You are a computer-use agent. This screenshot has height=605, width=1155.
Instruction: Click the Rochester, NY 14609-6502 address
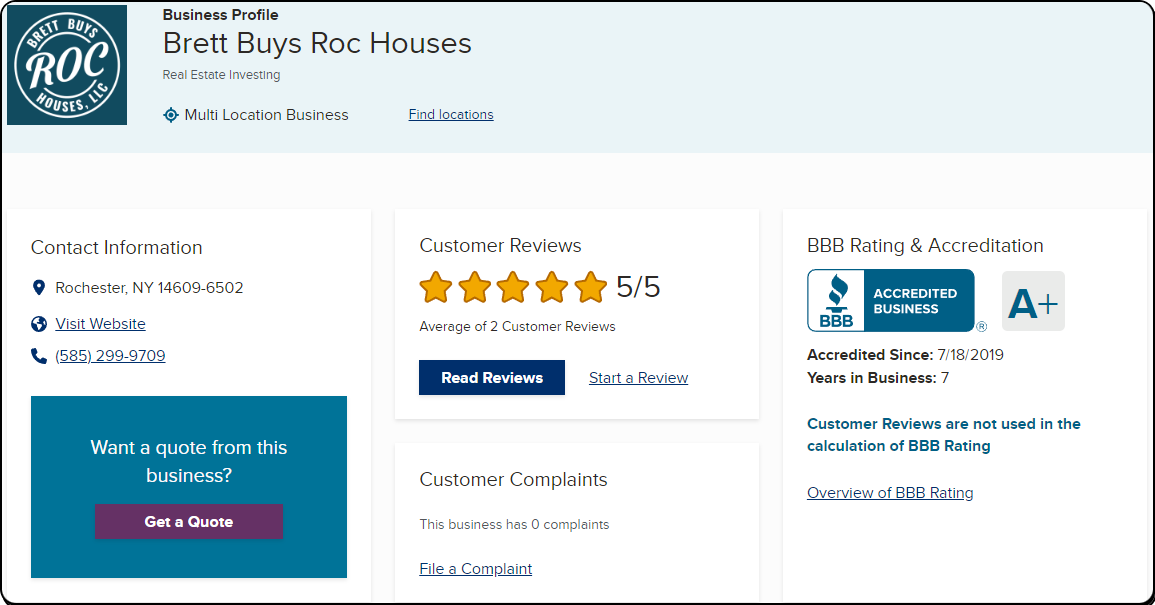point(149,287)
